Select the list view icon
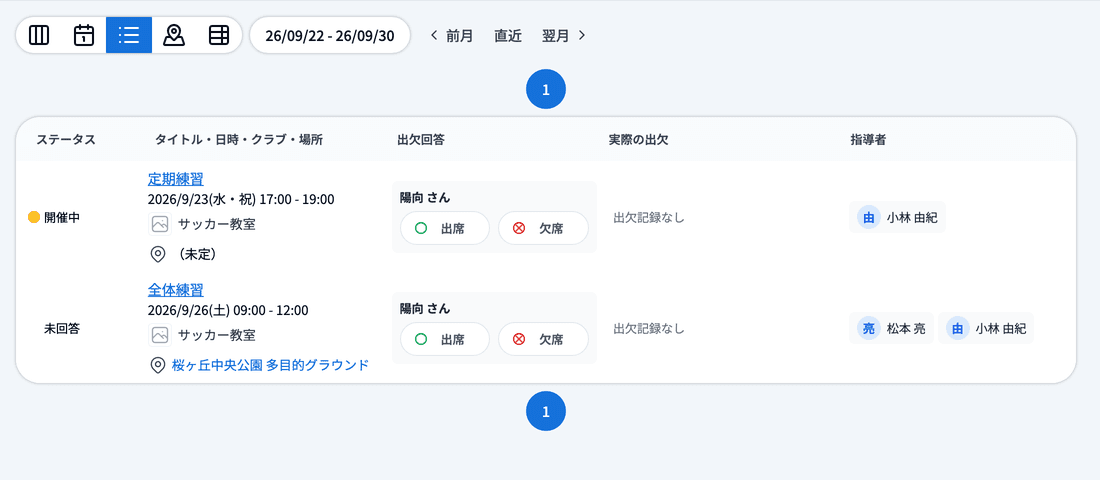The image size is (1100, 480). [x=129, y=35]
